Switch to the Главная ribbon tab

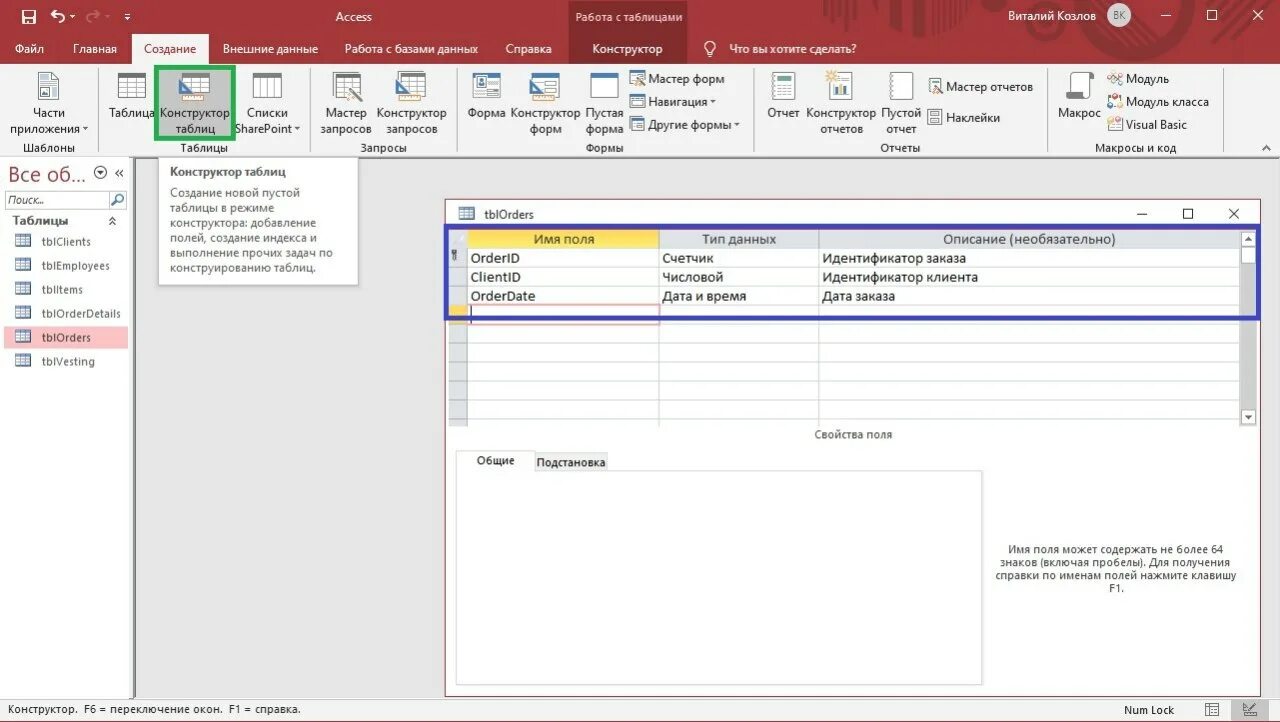click(95, 49)
